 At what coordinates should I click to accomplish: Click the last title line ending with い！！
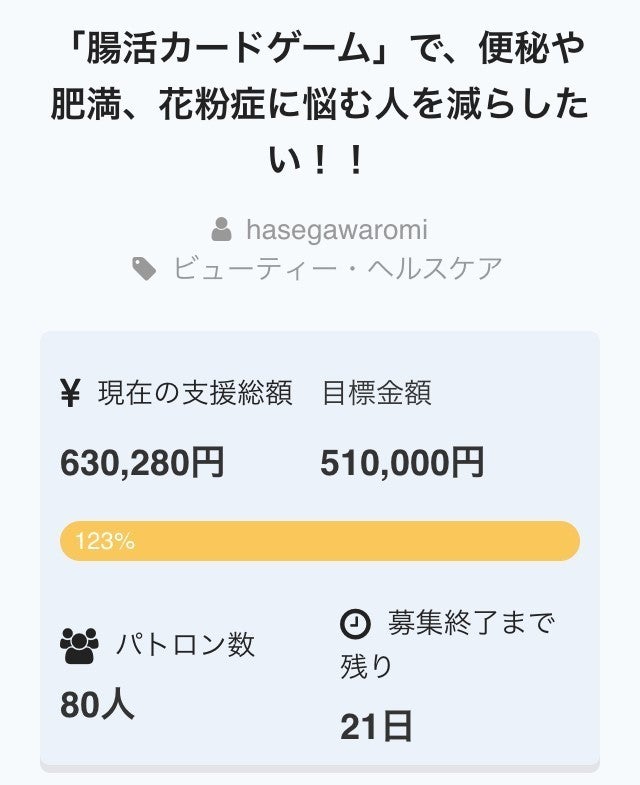320,161
